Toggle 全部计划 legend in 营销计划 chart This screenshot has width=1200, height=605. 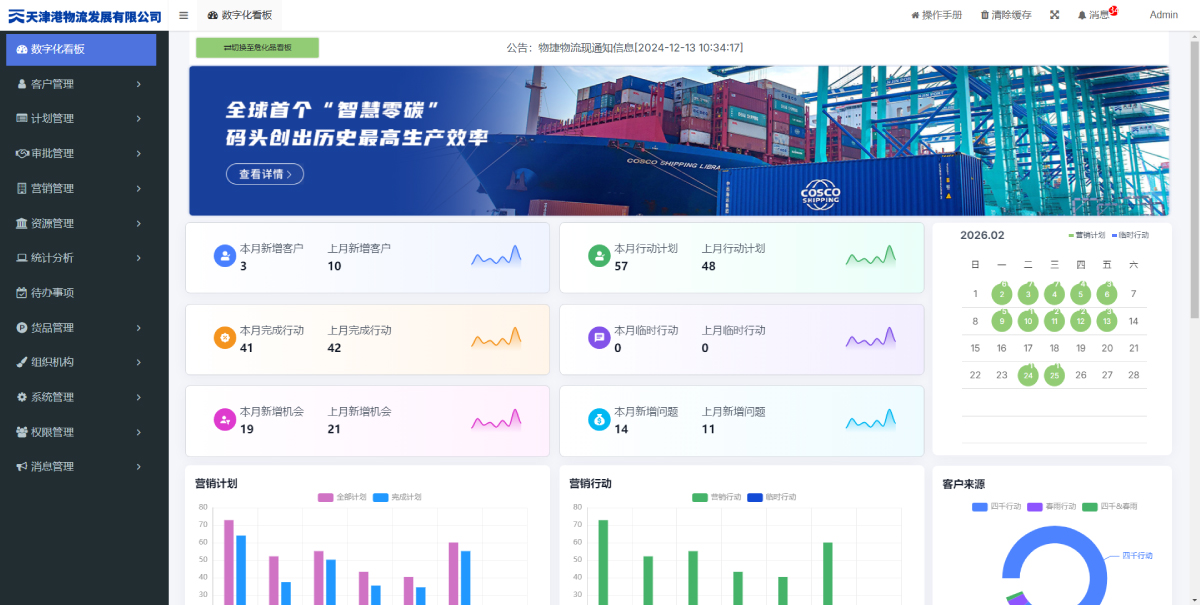coord(341,497)
